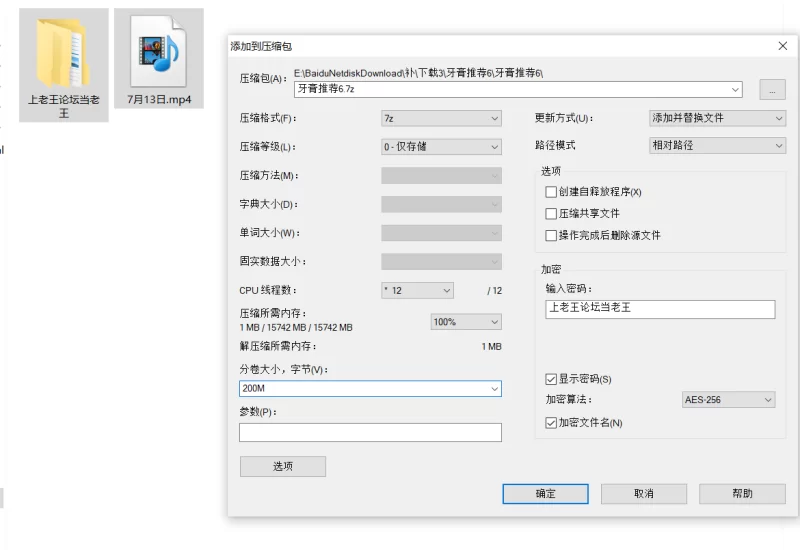
Task: Open the CPU 线程数 dropdown showing 12
Action: tap(417, 290)
